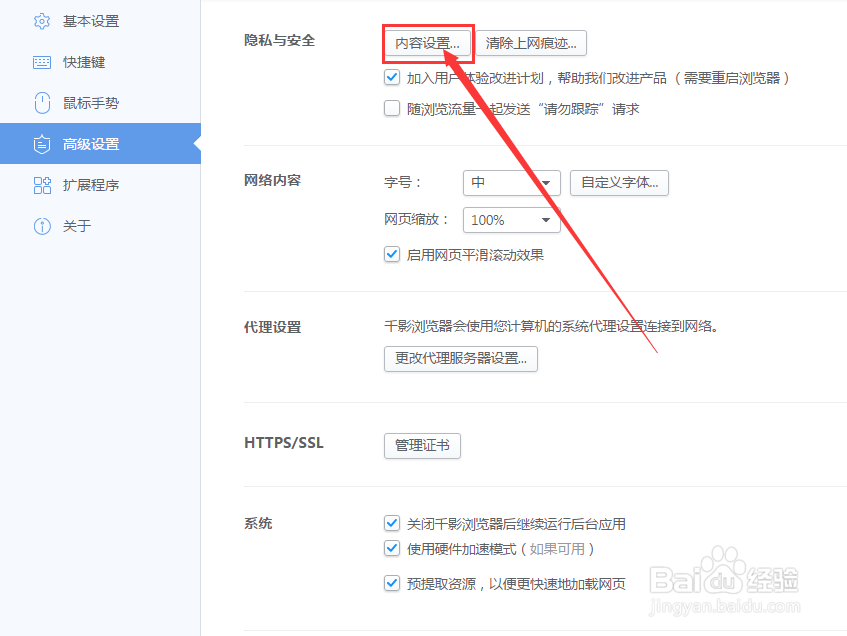The image size is (847, 636).
Task: Enable sending 请勿跟踪 requests
Action: [x=392, y=108]
